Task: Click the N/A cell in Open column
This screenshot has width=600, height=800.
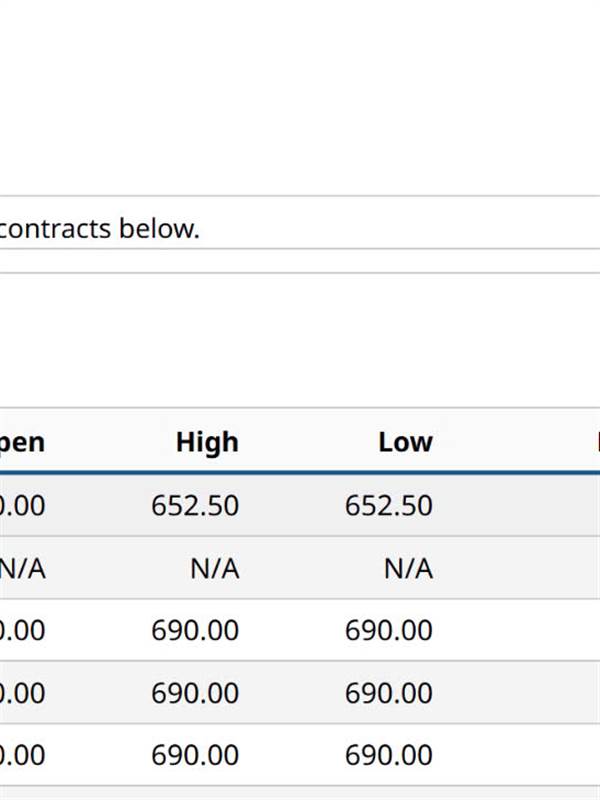Action: coord(22,569)
